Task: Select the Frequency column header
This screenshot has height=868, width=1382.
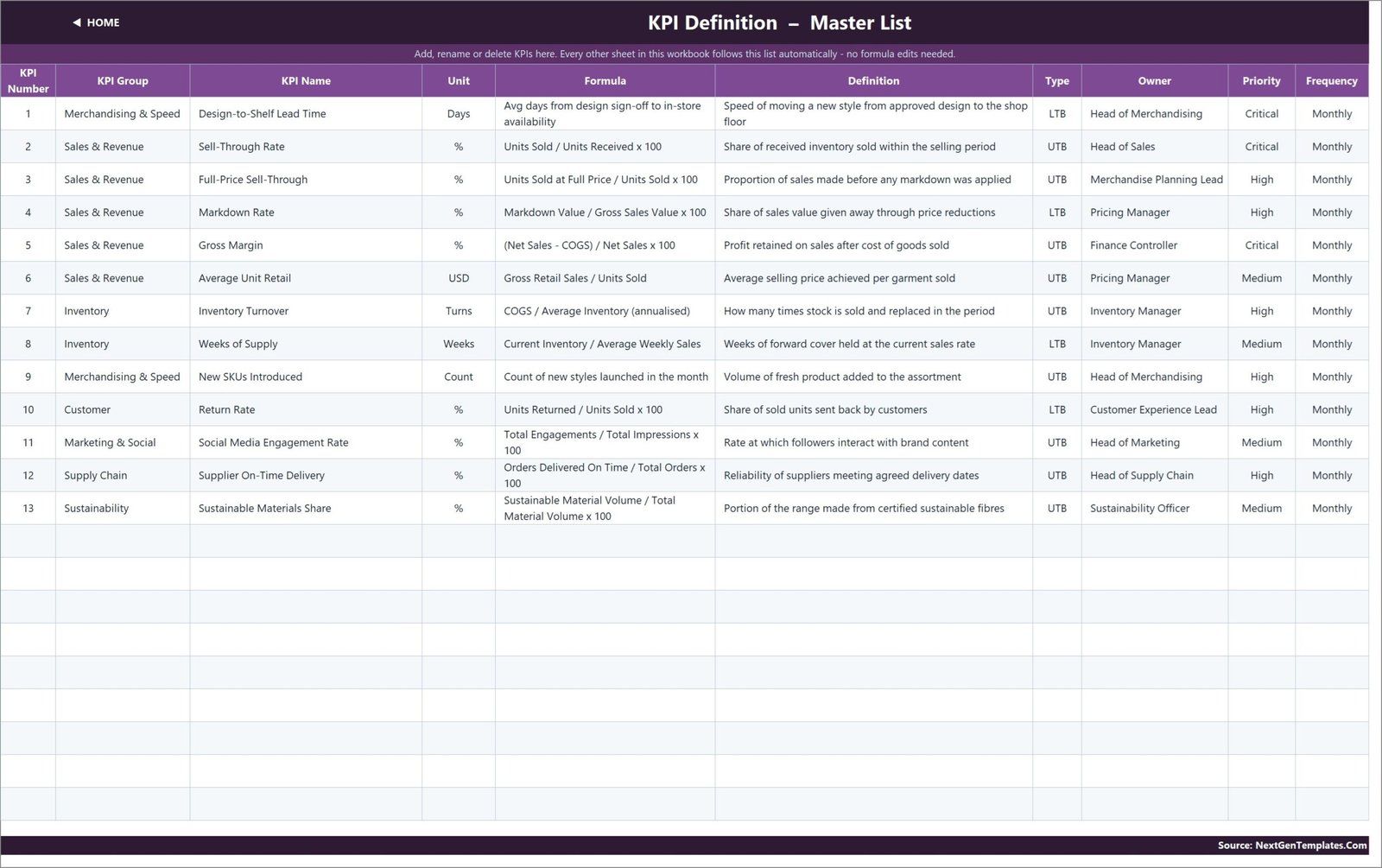Action: [x=1332, y=80]
